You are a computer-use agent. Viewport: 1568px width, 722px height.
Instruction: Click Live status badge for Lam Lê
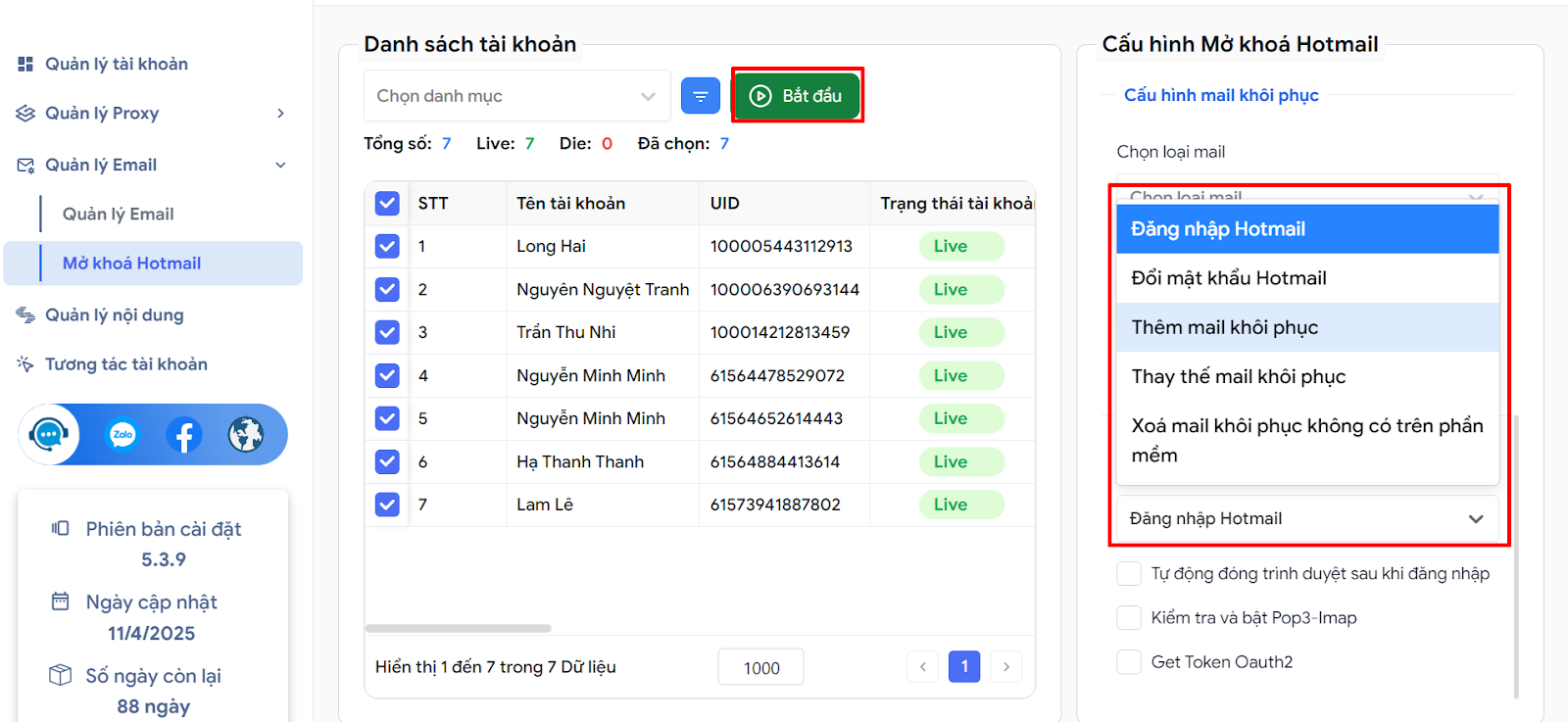tap(961, 505)
